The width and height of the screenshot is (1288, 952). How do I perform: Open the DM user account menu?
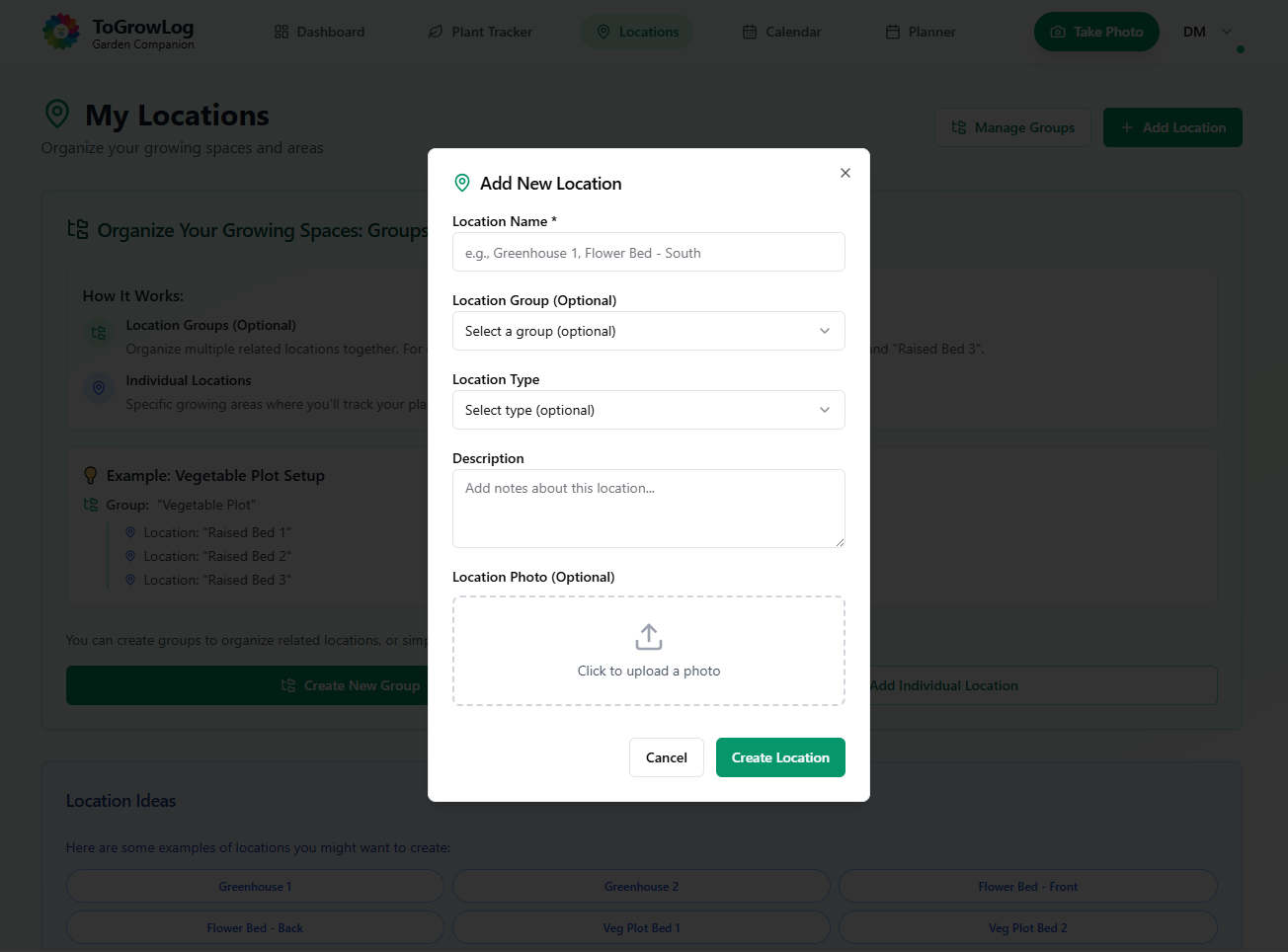[1207, 32]
